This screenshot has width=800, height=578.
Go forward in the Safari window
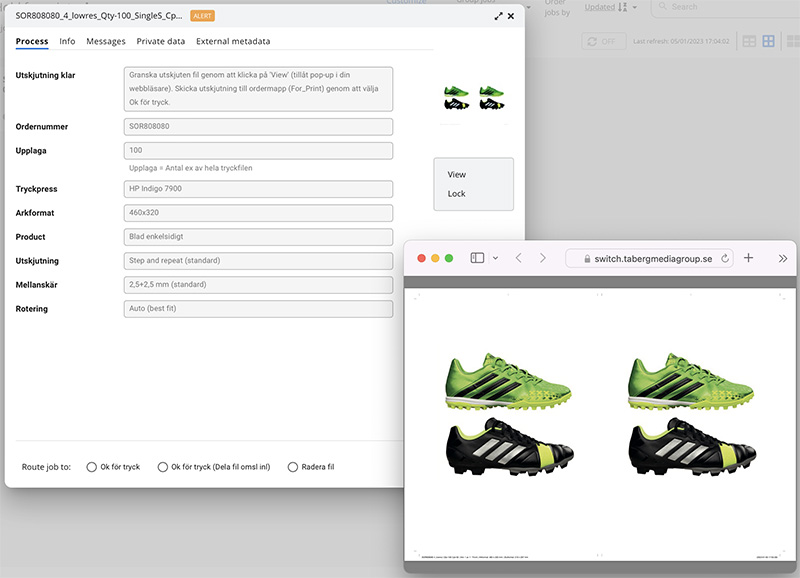coord(543,258)
